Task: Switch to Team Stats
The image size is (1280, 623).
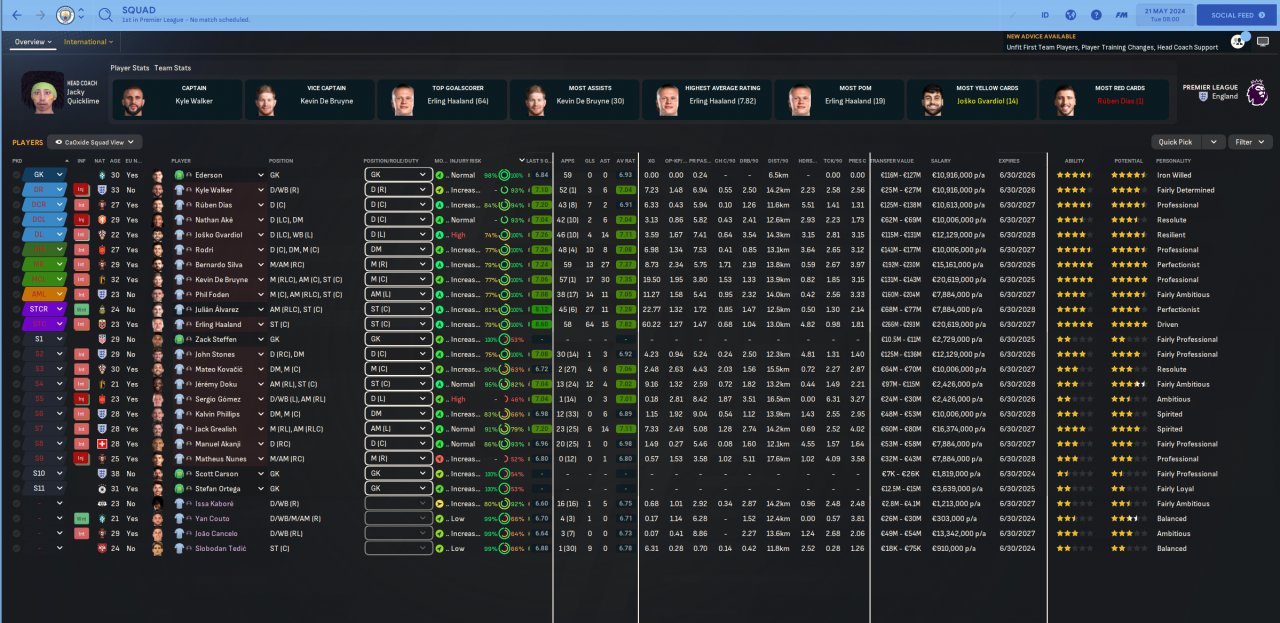Action: tap(172, 68)
